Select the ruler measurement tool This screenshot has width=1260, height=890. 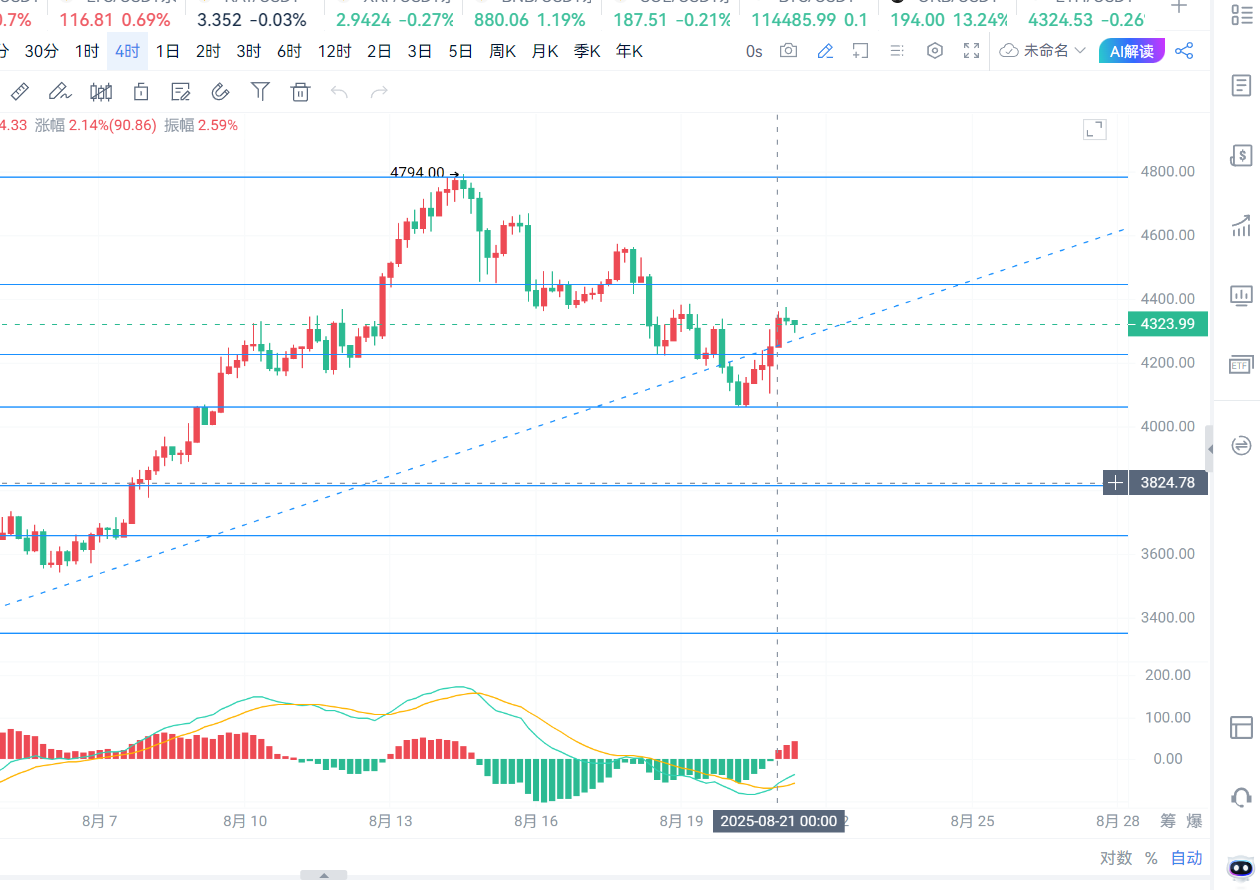point(19,92)
